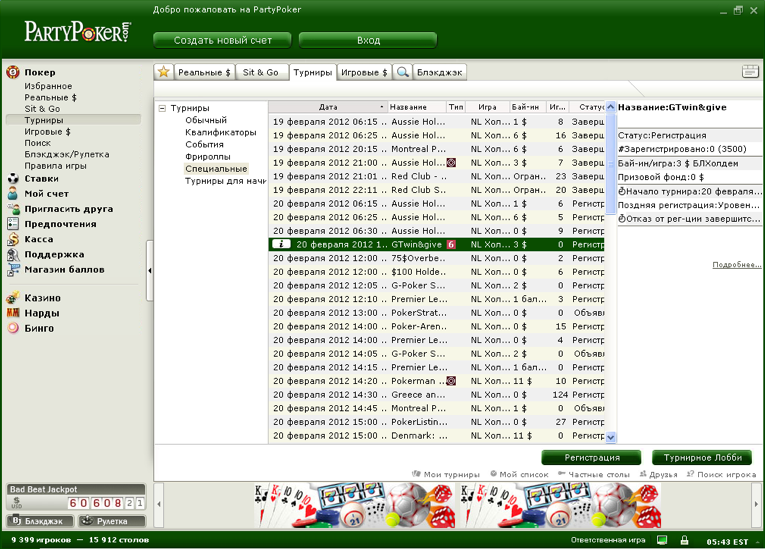Click the clock icon beside Отказ от рег-ции

point(622,219)
